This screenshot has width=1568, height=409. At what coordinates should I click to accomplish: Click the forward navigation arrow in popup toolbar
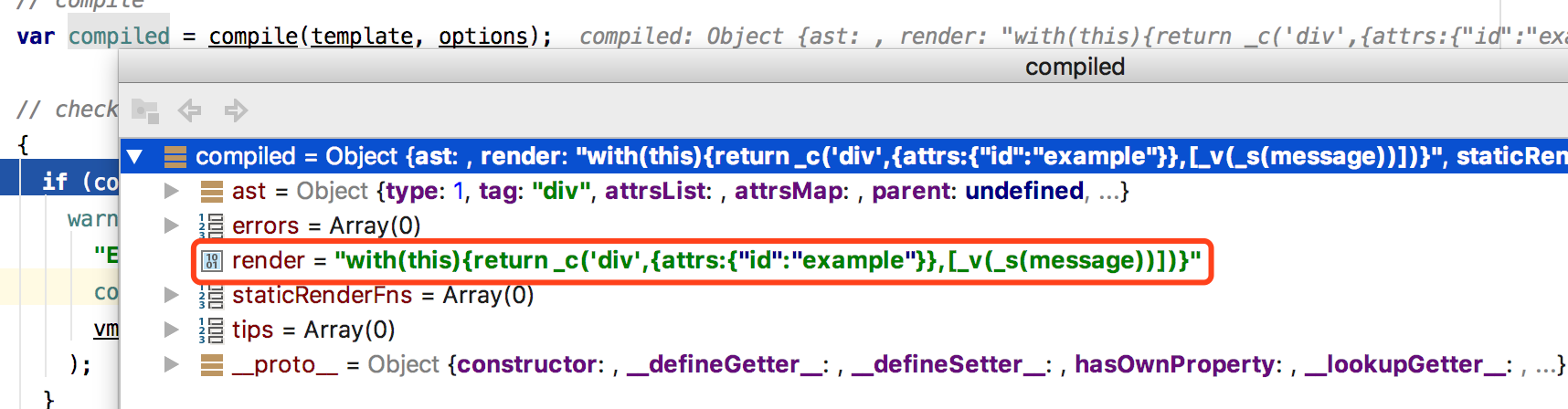point(236,111)
